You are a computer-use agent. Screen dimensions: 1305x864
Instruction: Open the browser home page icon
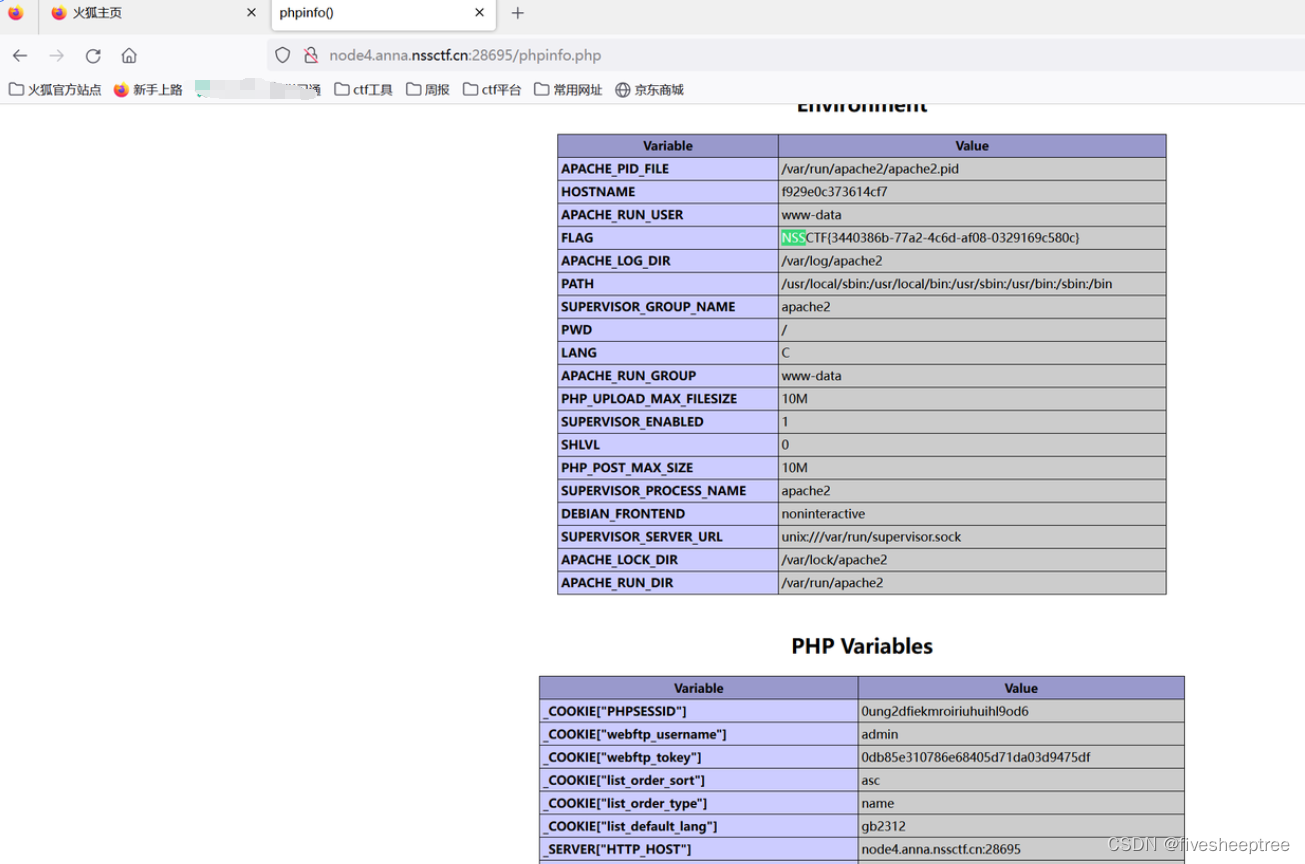128,55
